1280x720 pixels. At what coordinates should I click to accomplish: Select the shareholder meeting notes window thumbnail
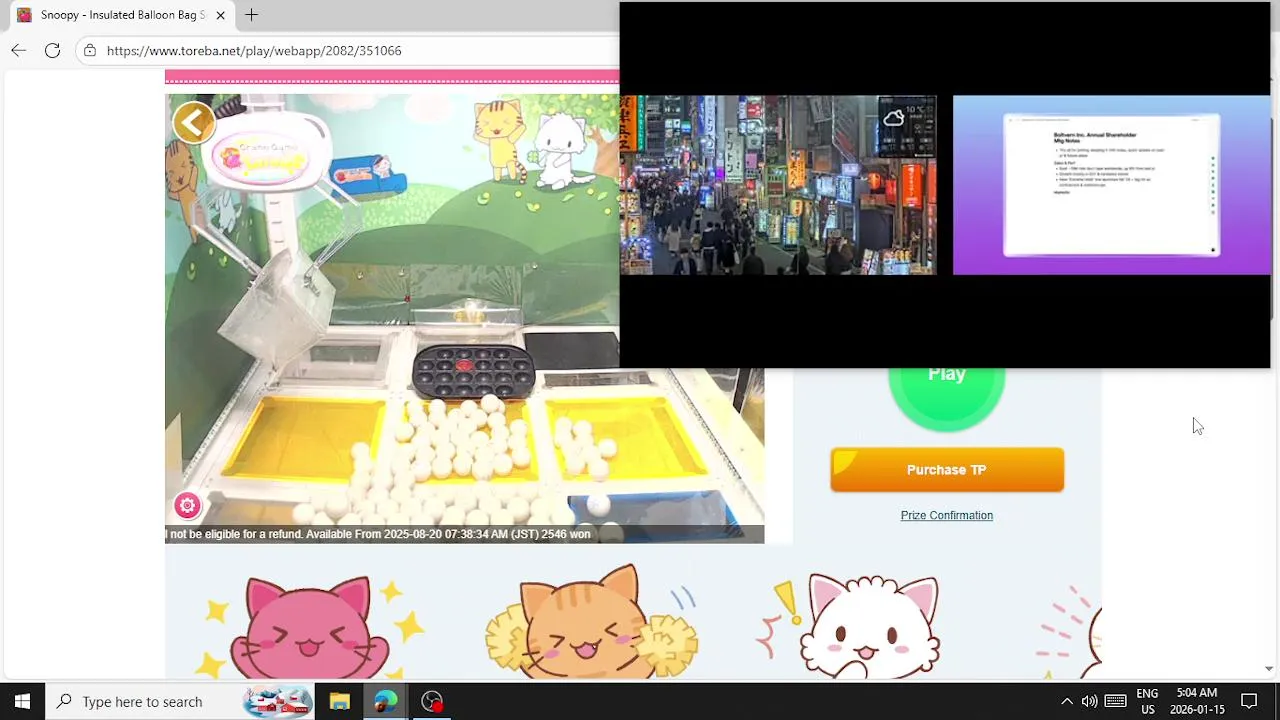pos(1111,185)
